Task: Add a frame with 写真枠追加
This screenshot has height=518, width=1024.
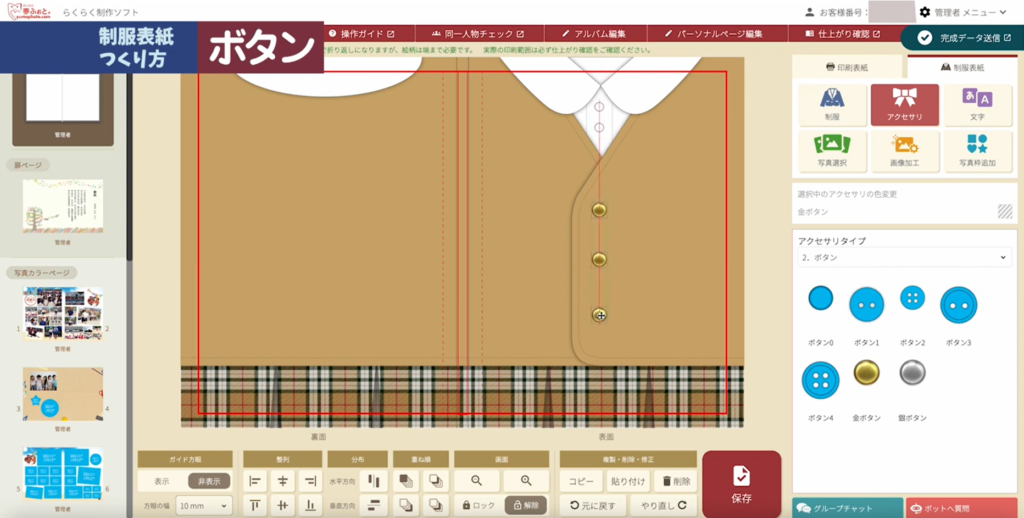Action: point(977,151)
